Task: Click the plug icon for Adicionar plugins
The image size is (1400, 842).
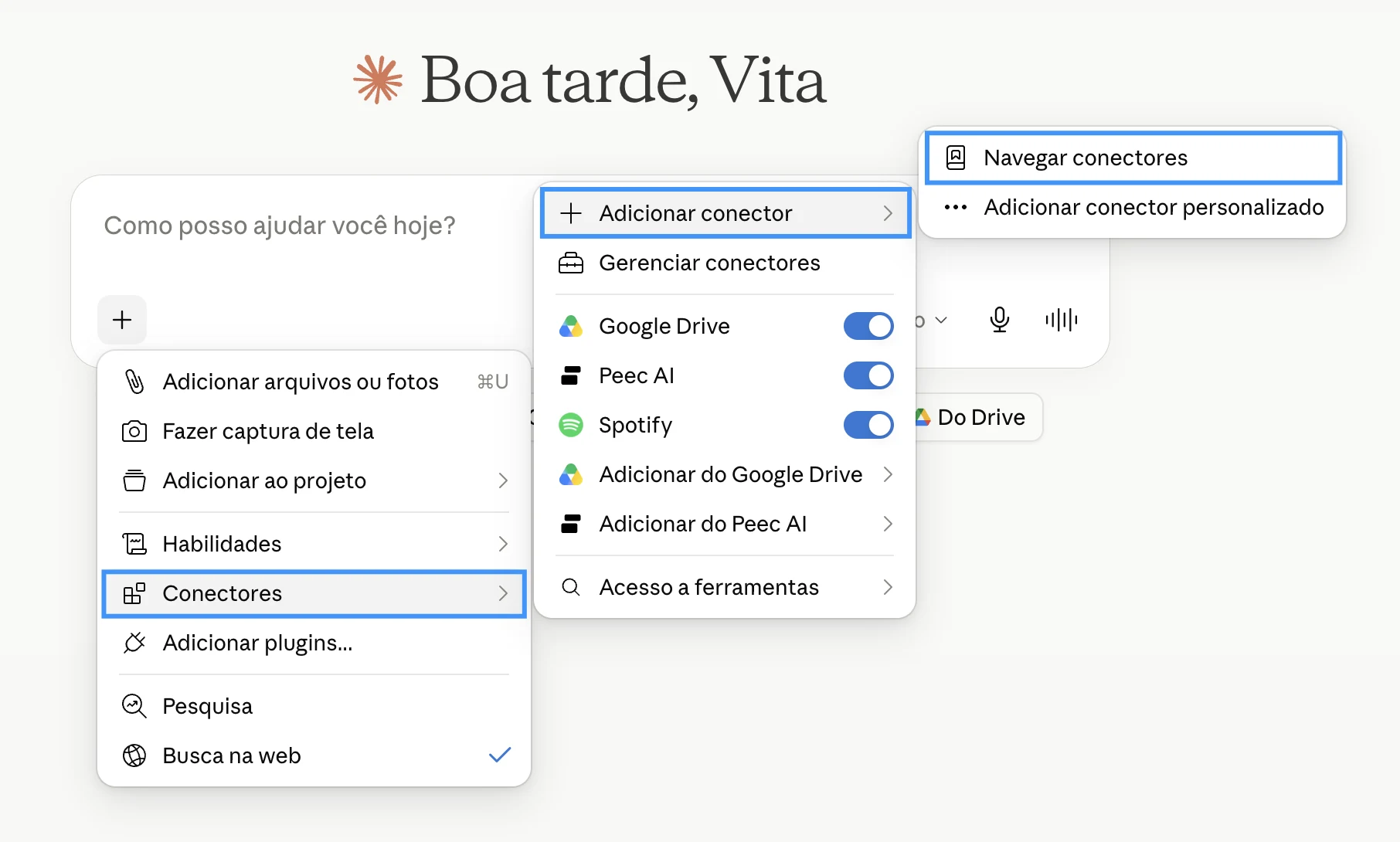Action: click(134, 643)
